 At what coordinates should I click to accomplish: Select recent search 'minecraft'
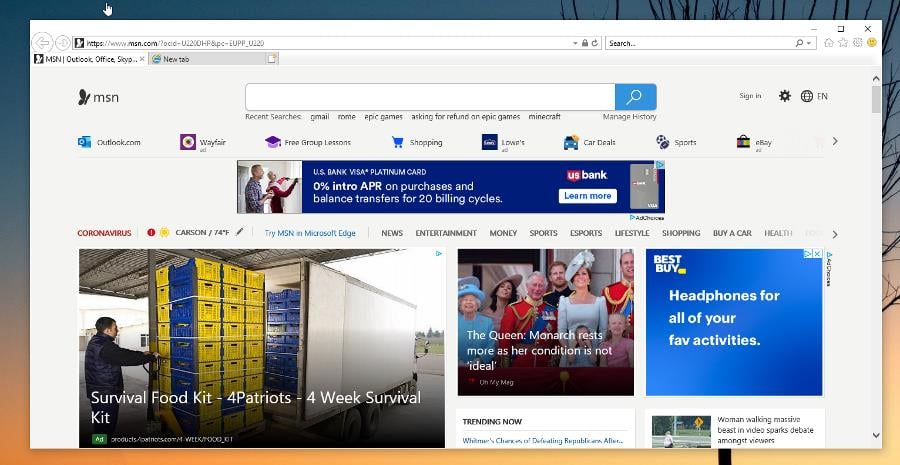(545, 117)
